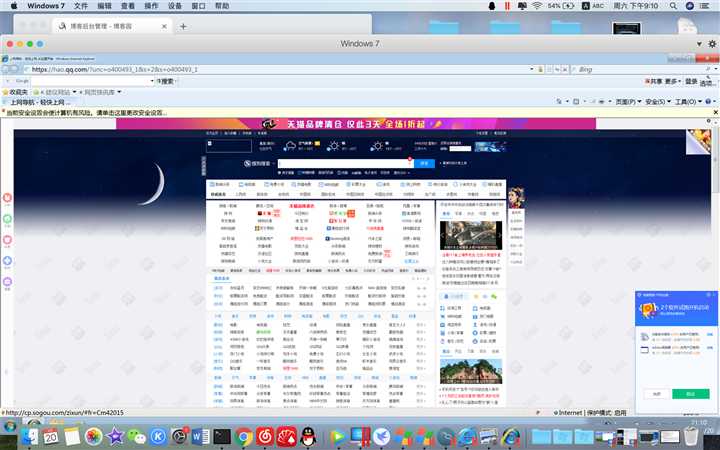
Task: Open the Wi-Fi status menu
Action: click(537, 6)
